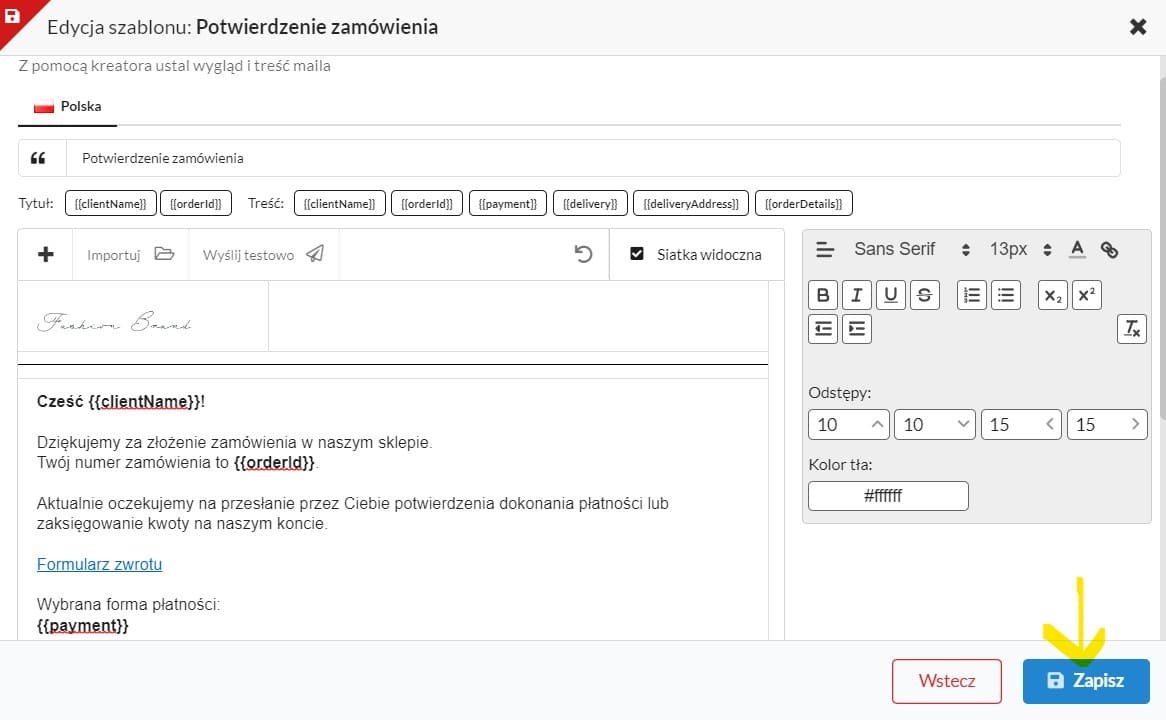
Task: Insert the {{payment}} content tag
Action: [x=508, y=204]
